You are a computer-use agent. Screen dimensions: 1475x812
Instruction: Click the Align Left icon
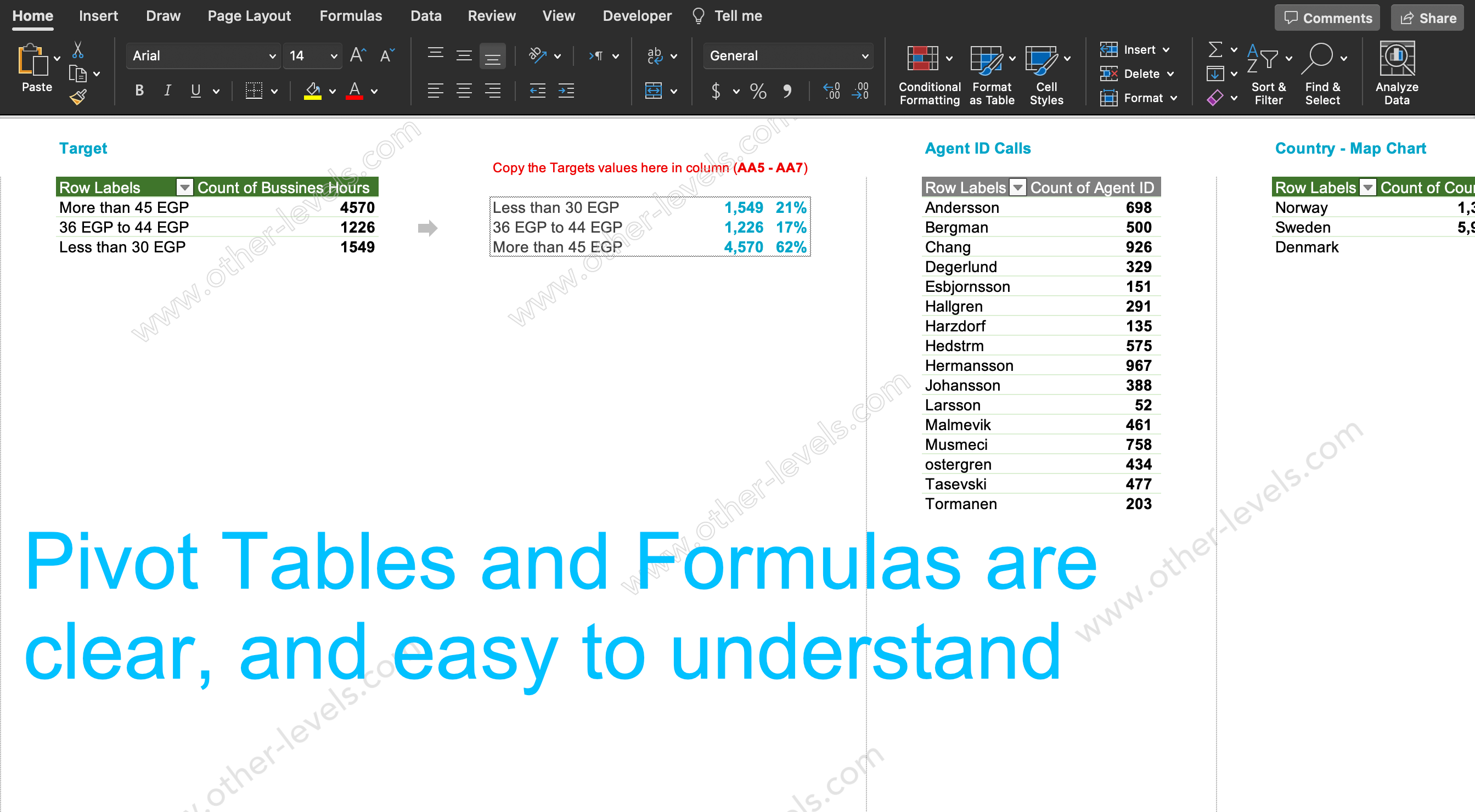(x=436, y=91)
